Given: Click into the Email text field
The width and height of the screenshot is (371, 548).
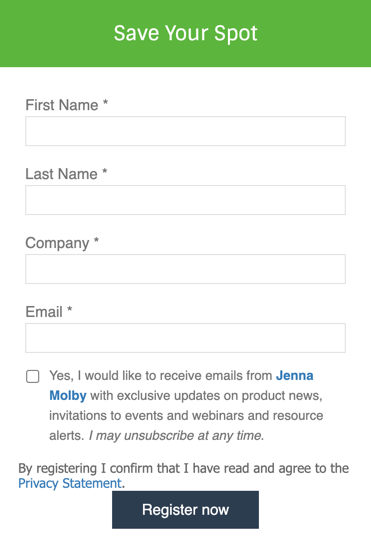Looking at the screenshot, I should click(x=185, y=338).
